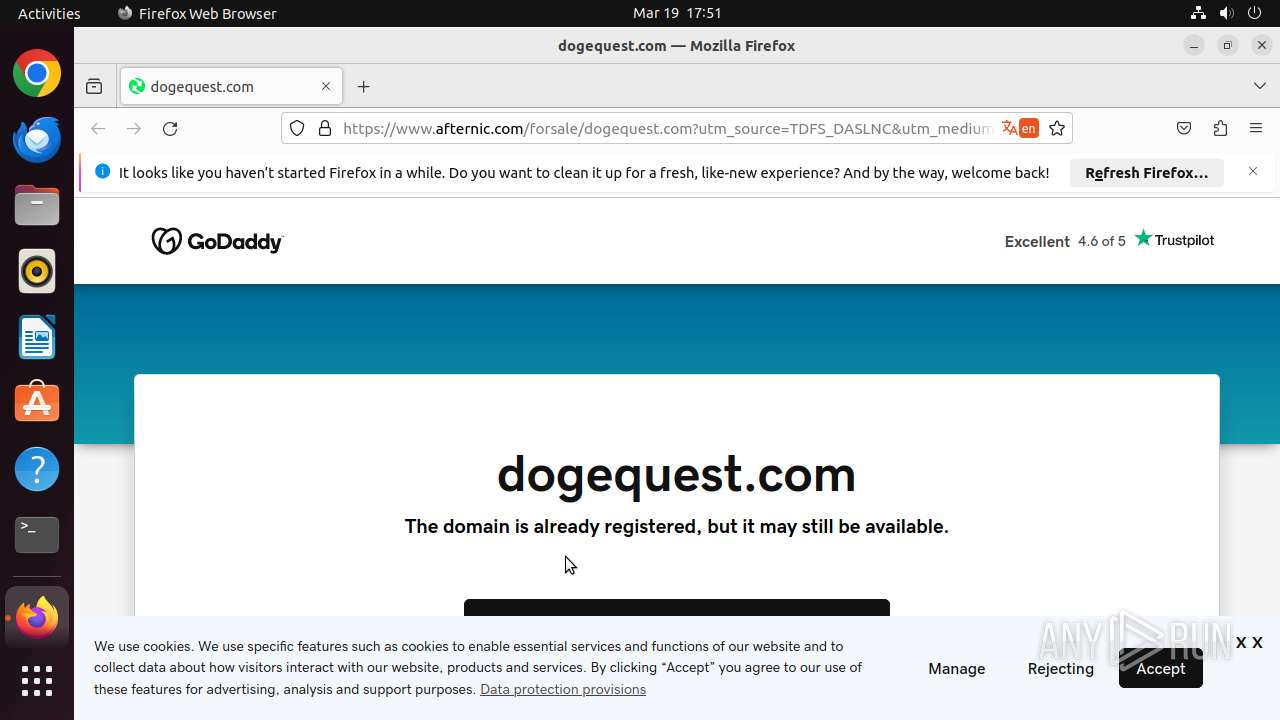Save the page to Pocket
Screen dimensions: 1280x720
(1184, 128)
